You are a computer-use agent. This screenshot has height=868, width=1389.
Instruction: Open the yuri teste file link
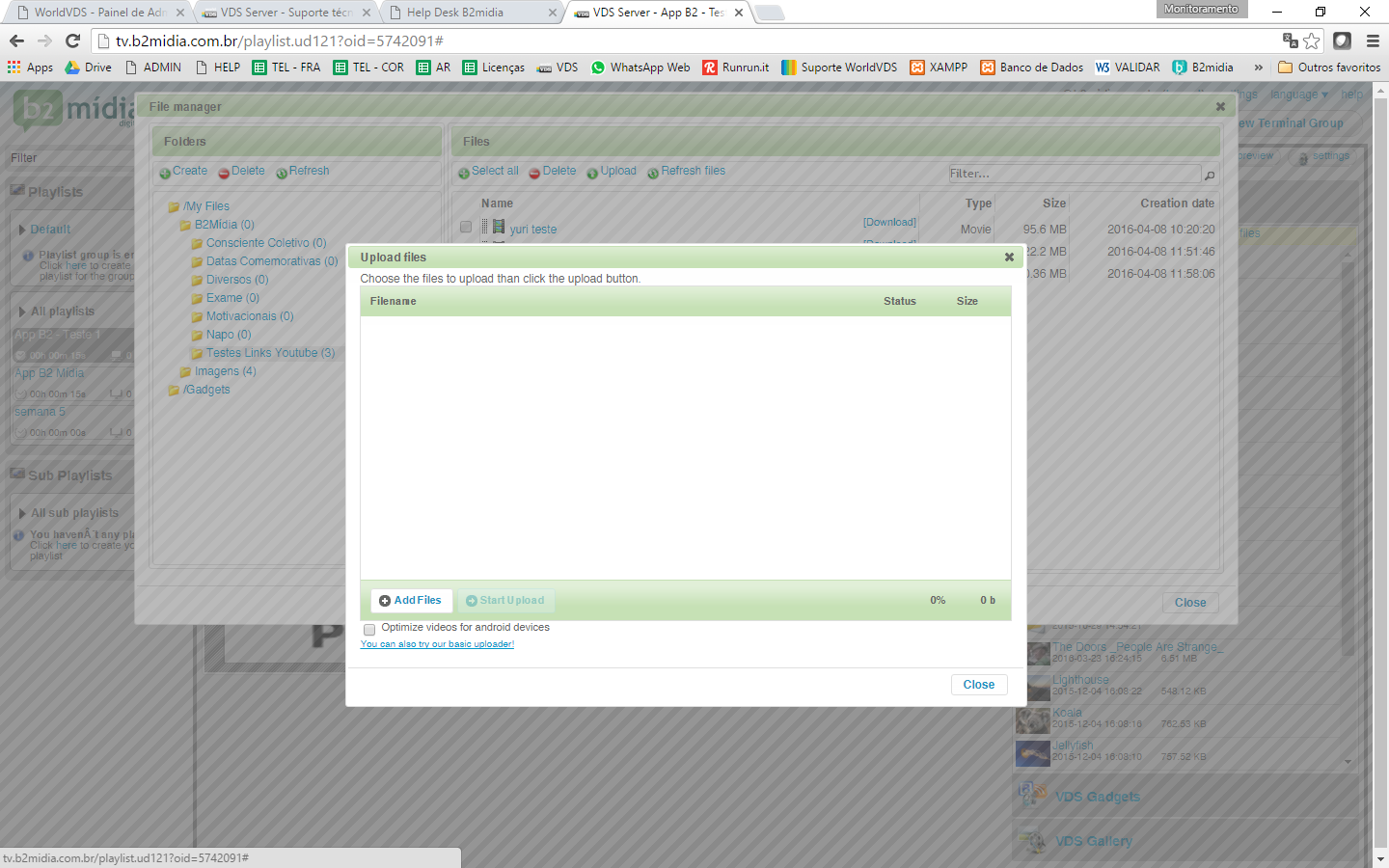tap(533, 230)
